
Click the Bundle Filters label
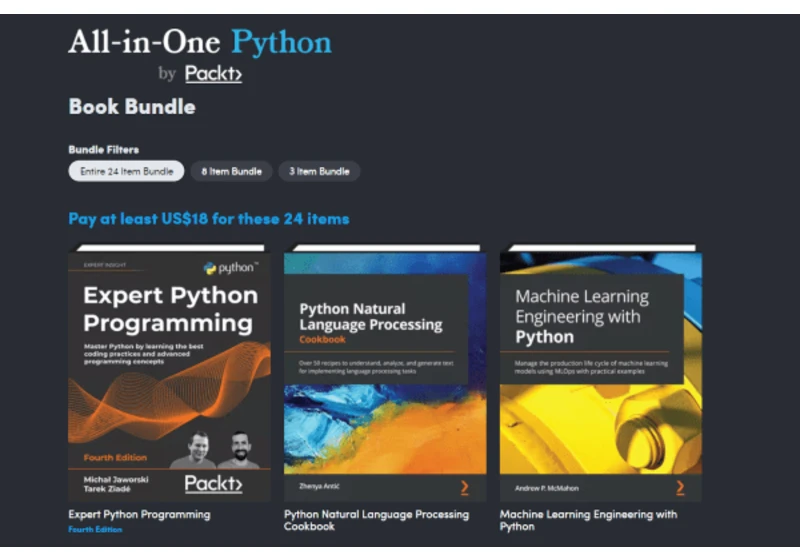(x=104, y=149)
